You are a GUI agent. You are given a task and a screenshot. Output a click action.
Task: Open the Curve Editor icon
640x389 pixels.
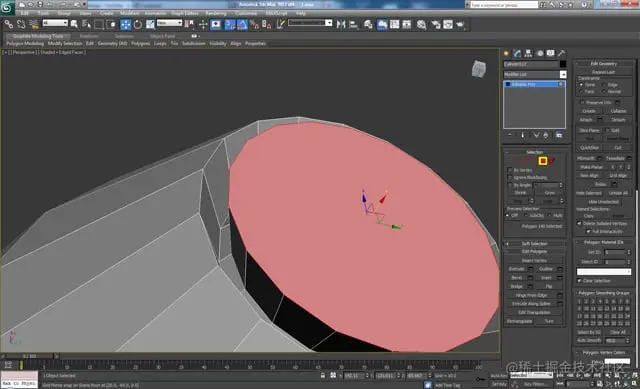pos(394,24)
